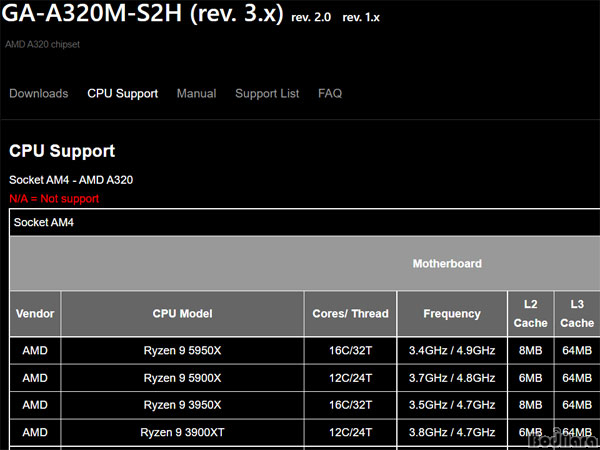Click the Frequency column header
The height and width of the screenshot is (450, 600).
click(452, 314)
